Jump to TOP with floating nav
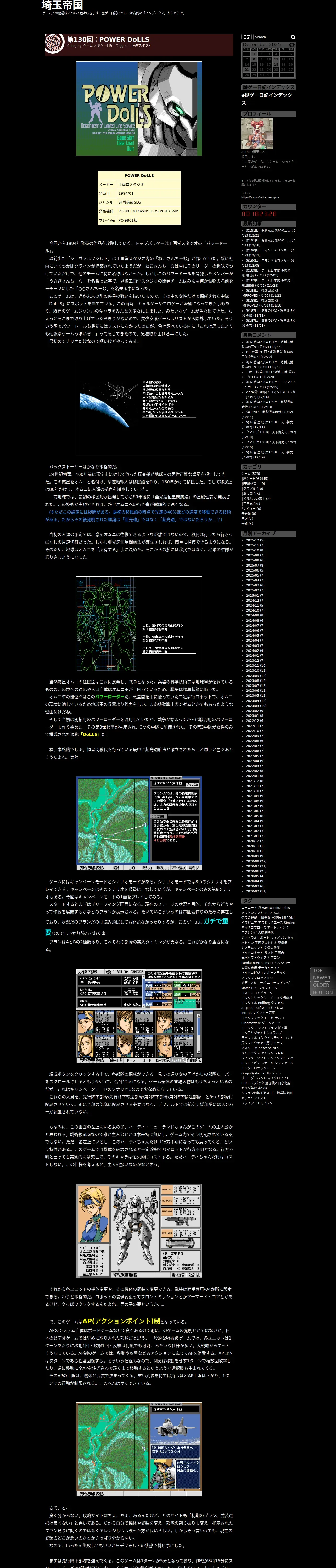The height and width of the screenshot is (1568, 336). [x=323, y=970]
